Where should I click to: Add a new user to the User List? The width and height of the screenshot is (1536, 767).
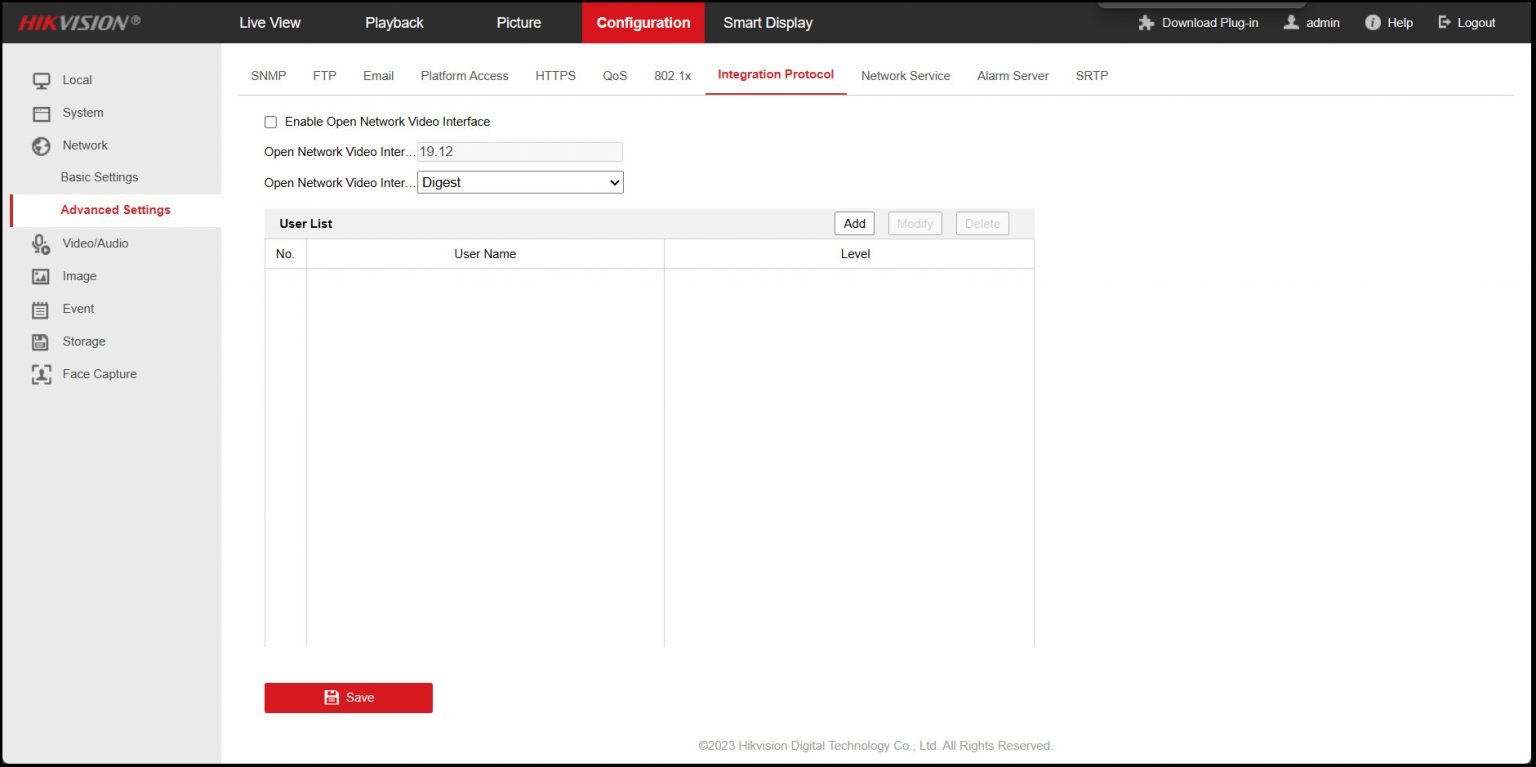pos(853,223)
